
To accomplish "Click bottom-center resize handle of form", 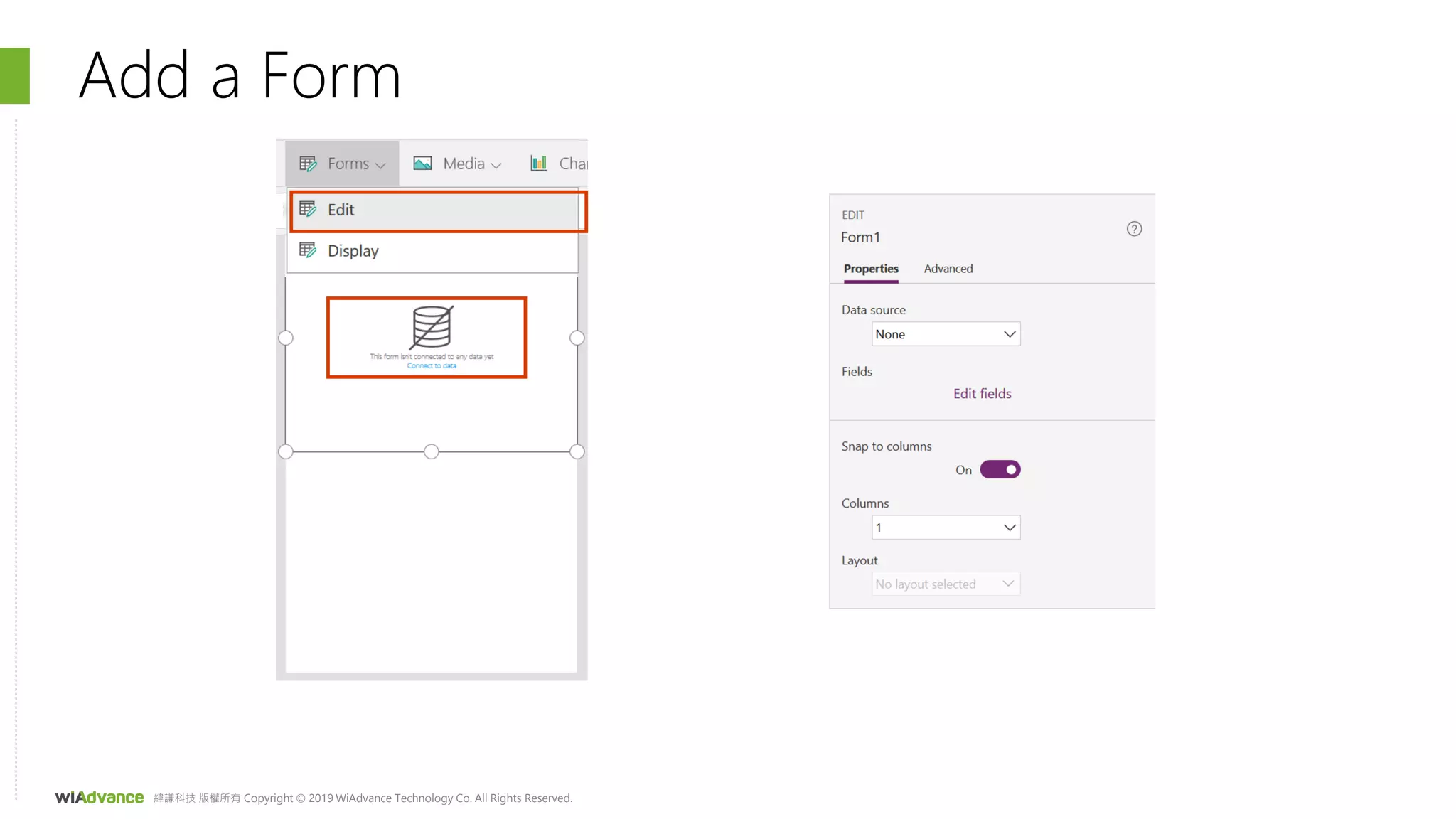I will point(432,451).
